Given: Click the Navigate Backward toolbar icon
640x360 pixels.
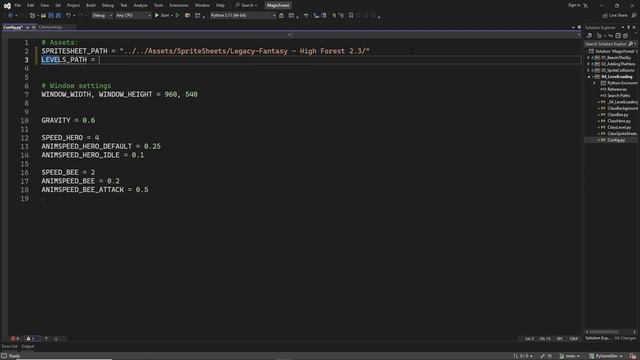Looking at the screenshot, I should (10, 16).
